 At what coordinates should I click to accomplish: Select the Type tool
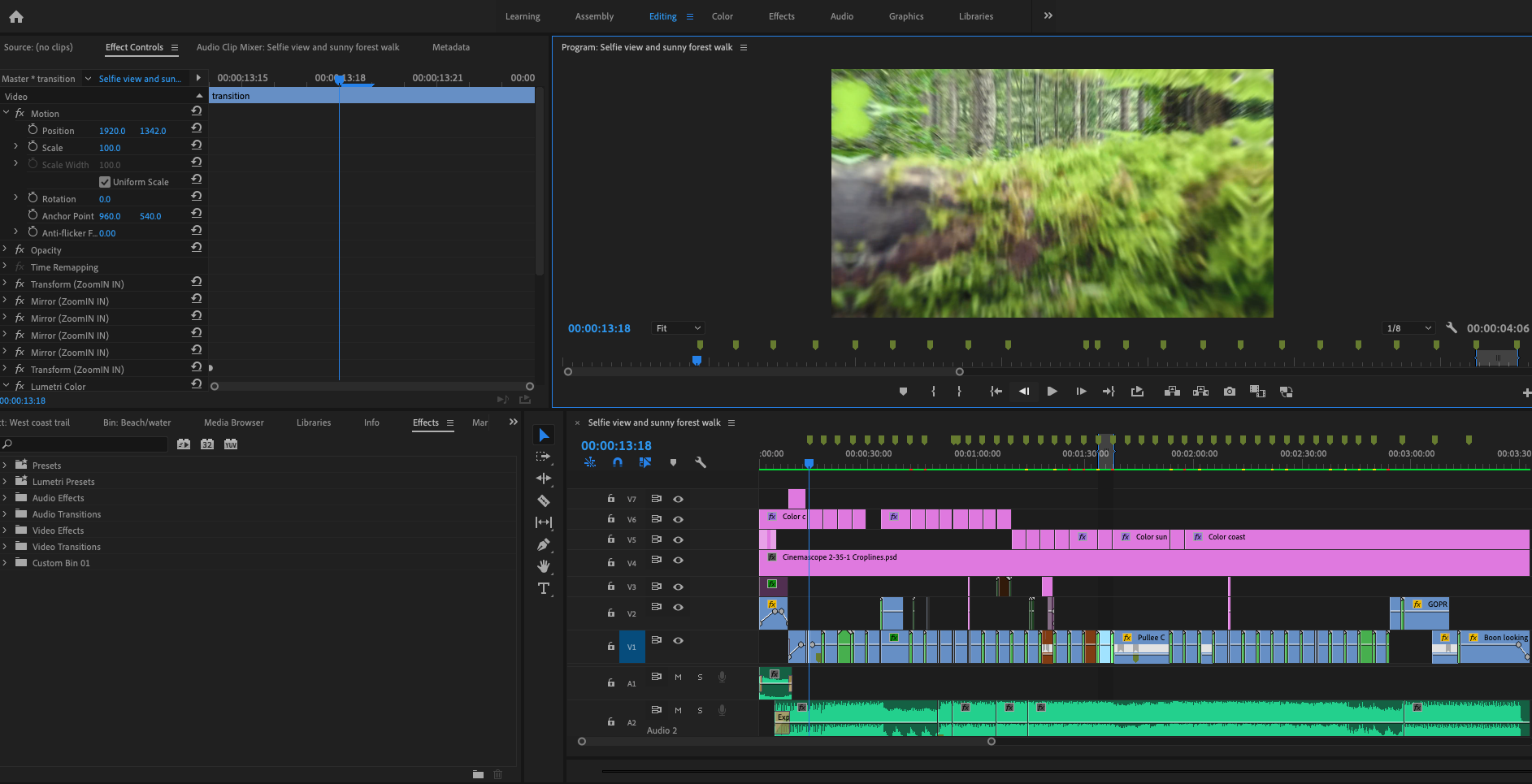pyautogui.click(x=543, y=588)
